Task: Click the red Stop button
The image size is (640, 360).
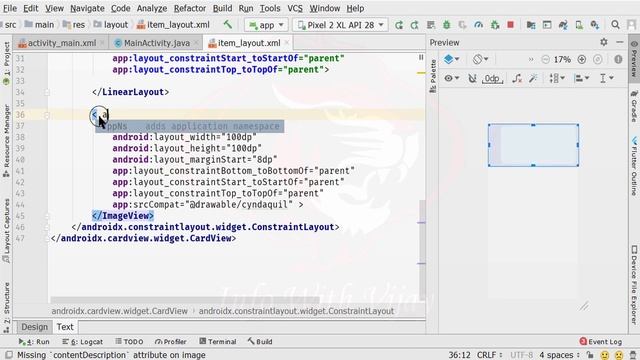Action: [510, 25]
